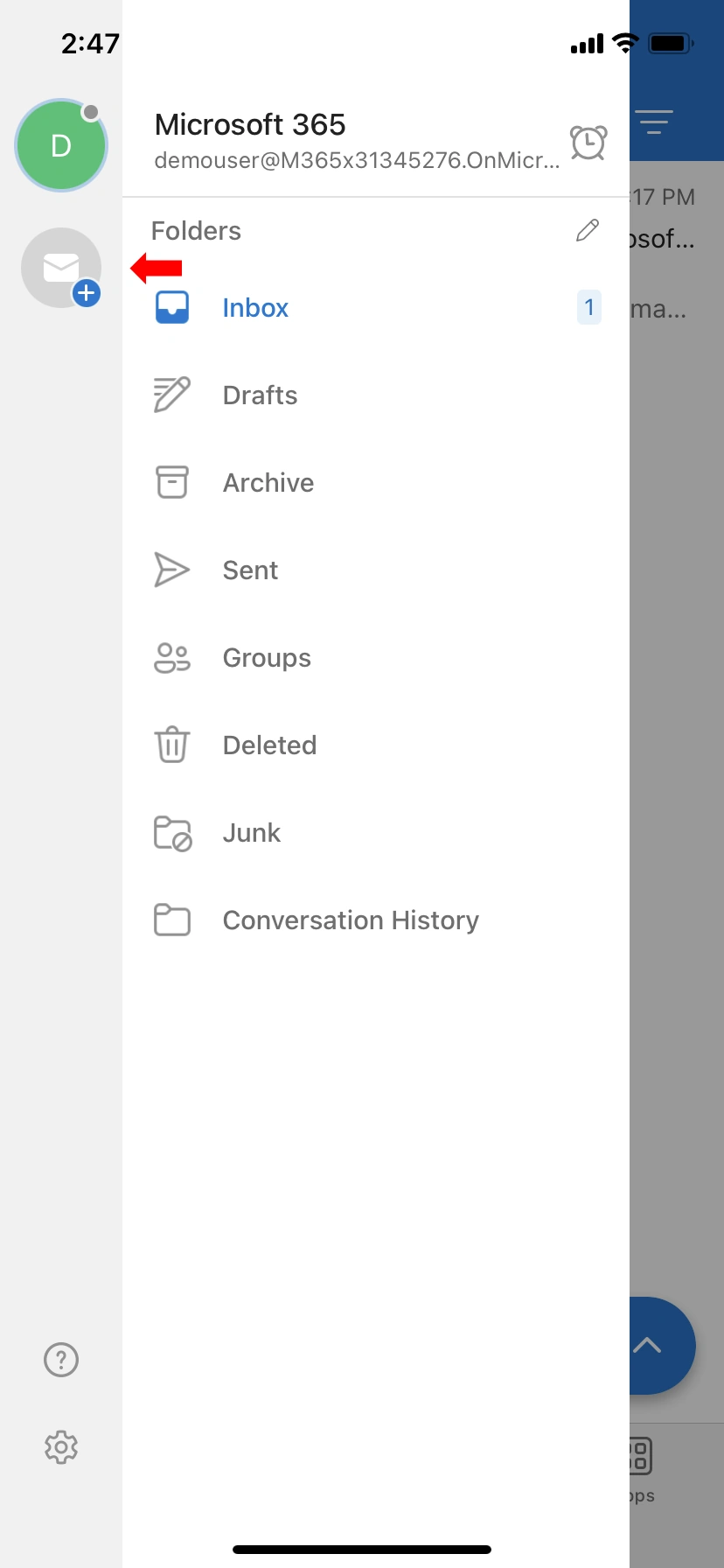Tap the demouser email address text
Image resolution: width=724 pixels, height=1568 pixels.
(x=357, y=160)
